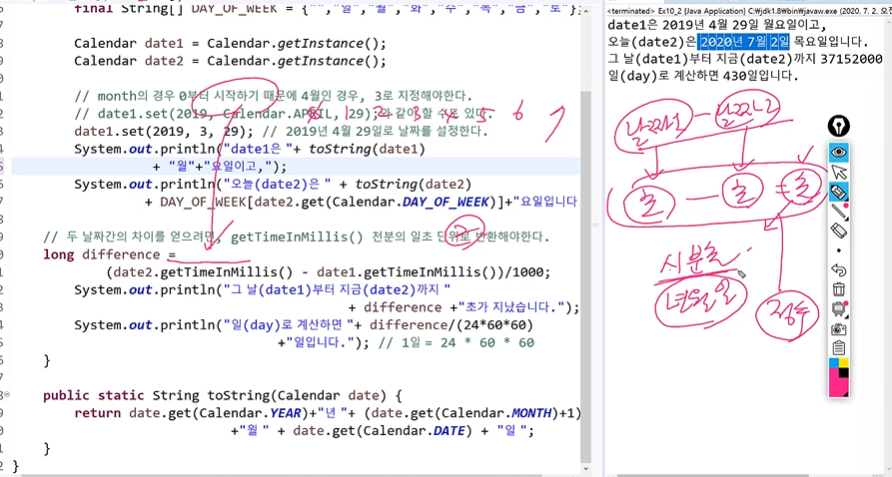Pick the black color swatch

click(x=844, y=373)
